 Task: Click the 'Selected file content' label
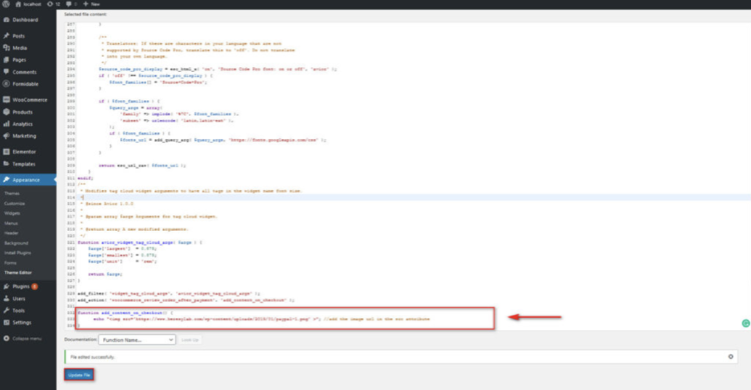[85, 14]
